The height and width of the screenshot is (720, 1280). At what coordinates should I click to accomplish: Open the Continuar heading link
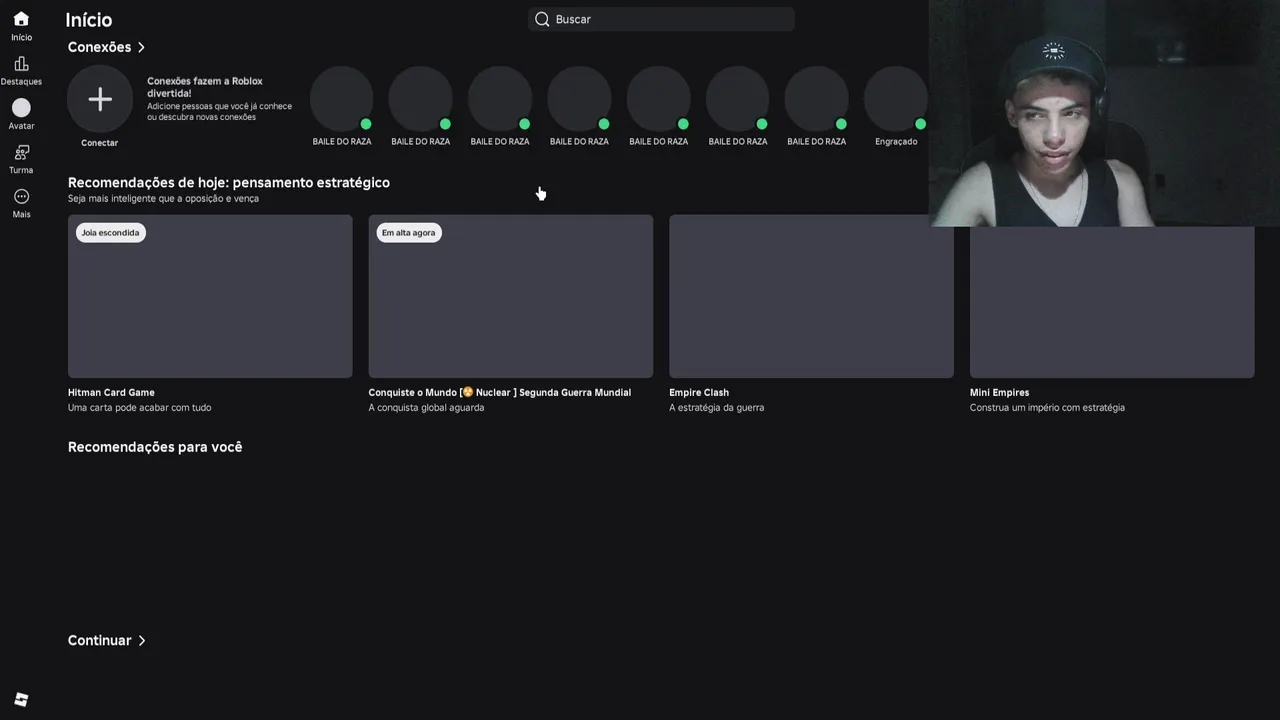click(x=99, y=640)
